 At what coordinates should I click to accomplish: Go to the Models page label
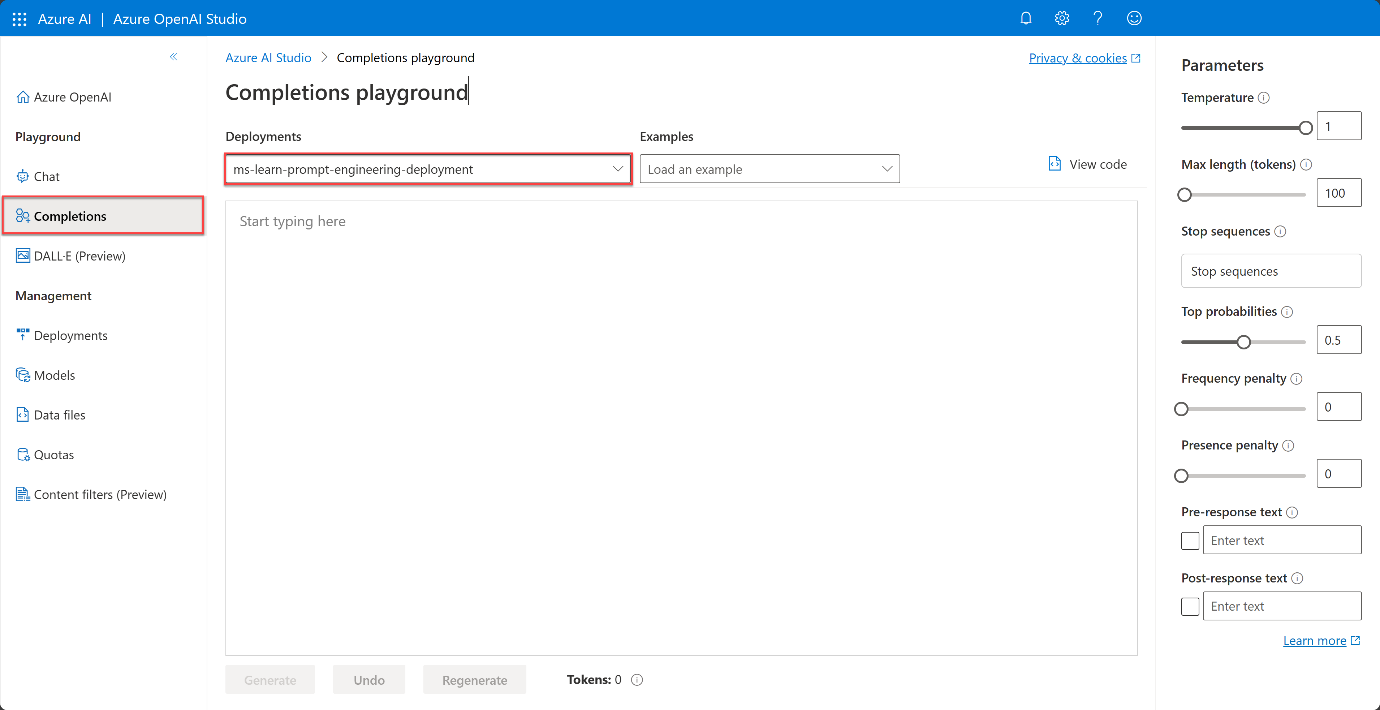(x=55, y=375)
